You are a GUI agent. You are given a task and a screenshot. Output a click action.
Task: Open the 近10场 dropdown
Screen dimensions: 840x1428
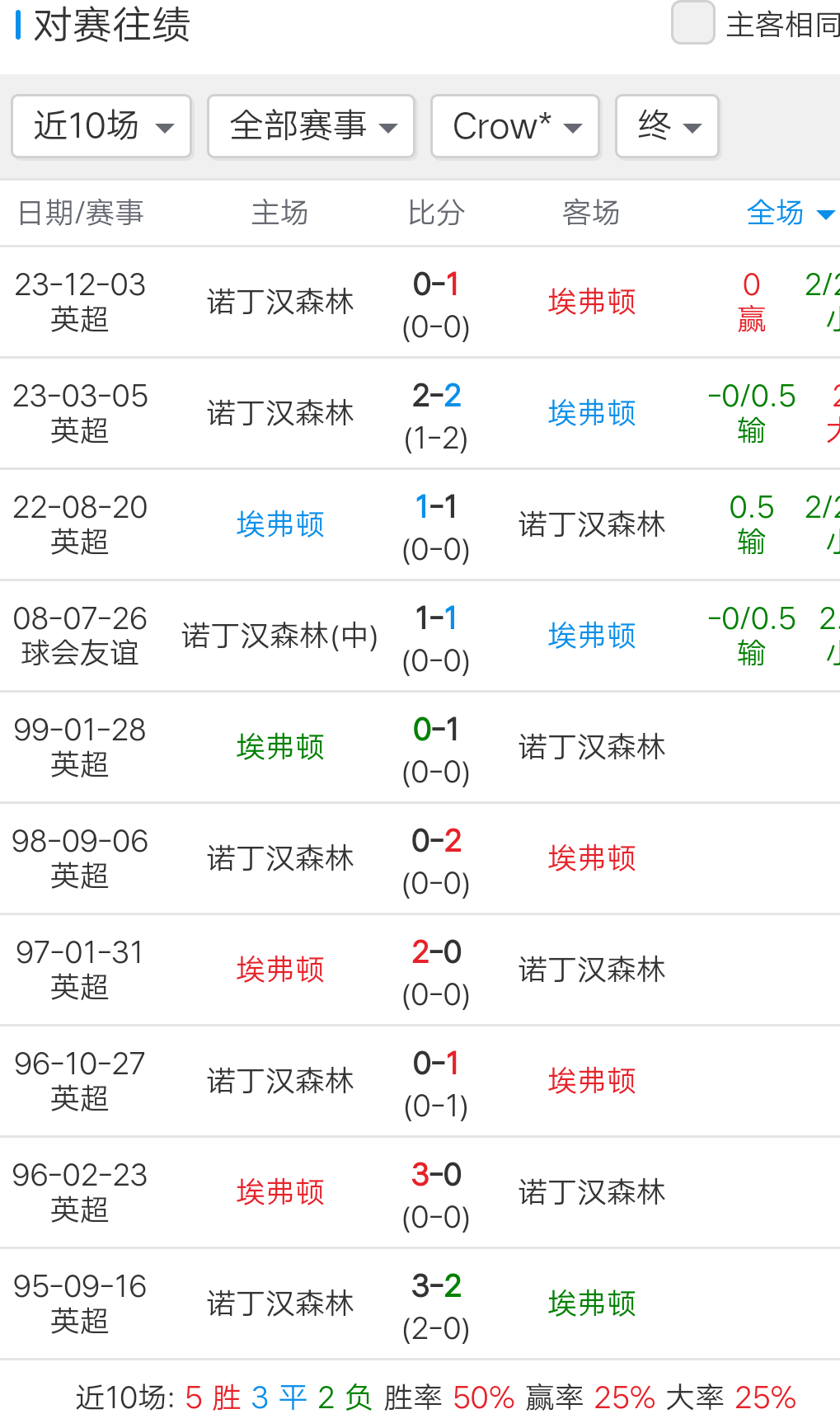pos(101,126)
